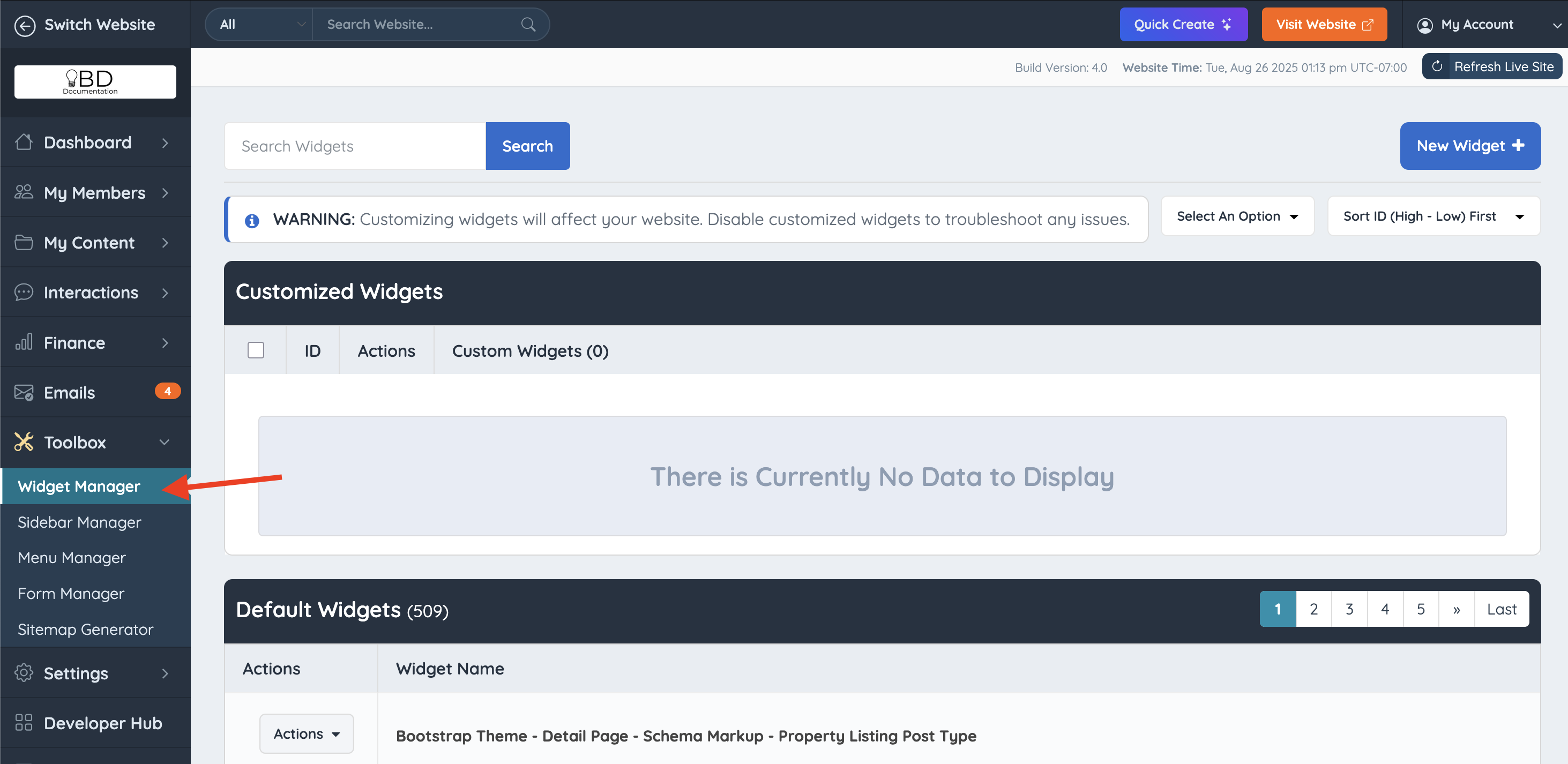Click the New Widget button
The height and width of the screenshot is (764, 1568).
(1469, 146)
